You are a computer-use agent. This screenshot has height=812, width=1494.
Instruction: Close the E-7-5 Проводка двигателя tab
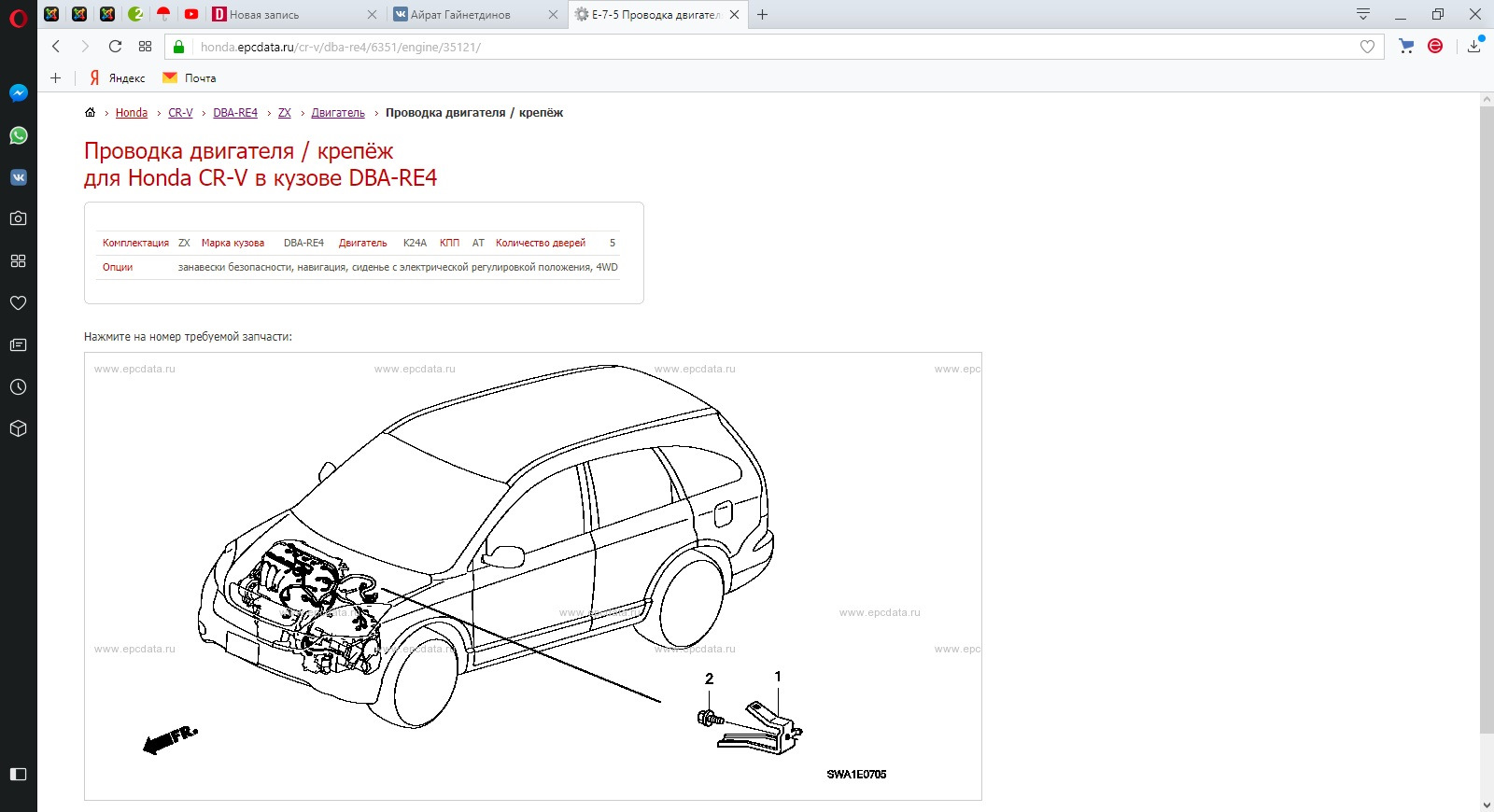click(734, 15)
